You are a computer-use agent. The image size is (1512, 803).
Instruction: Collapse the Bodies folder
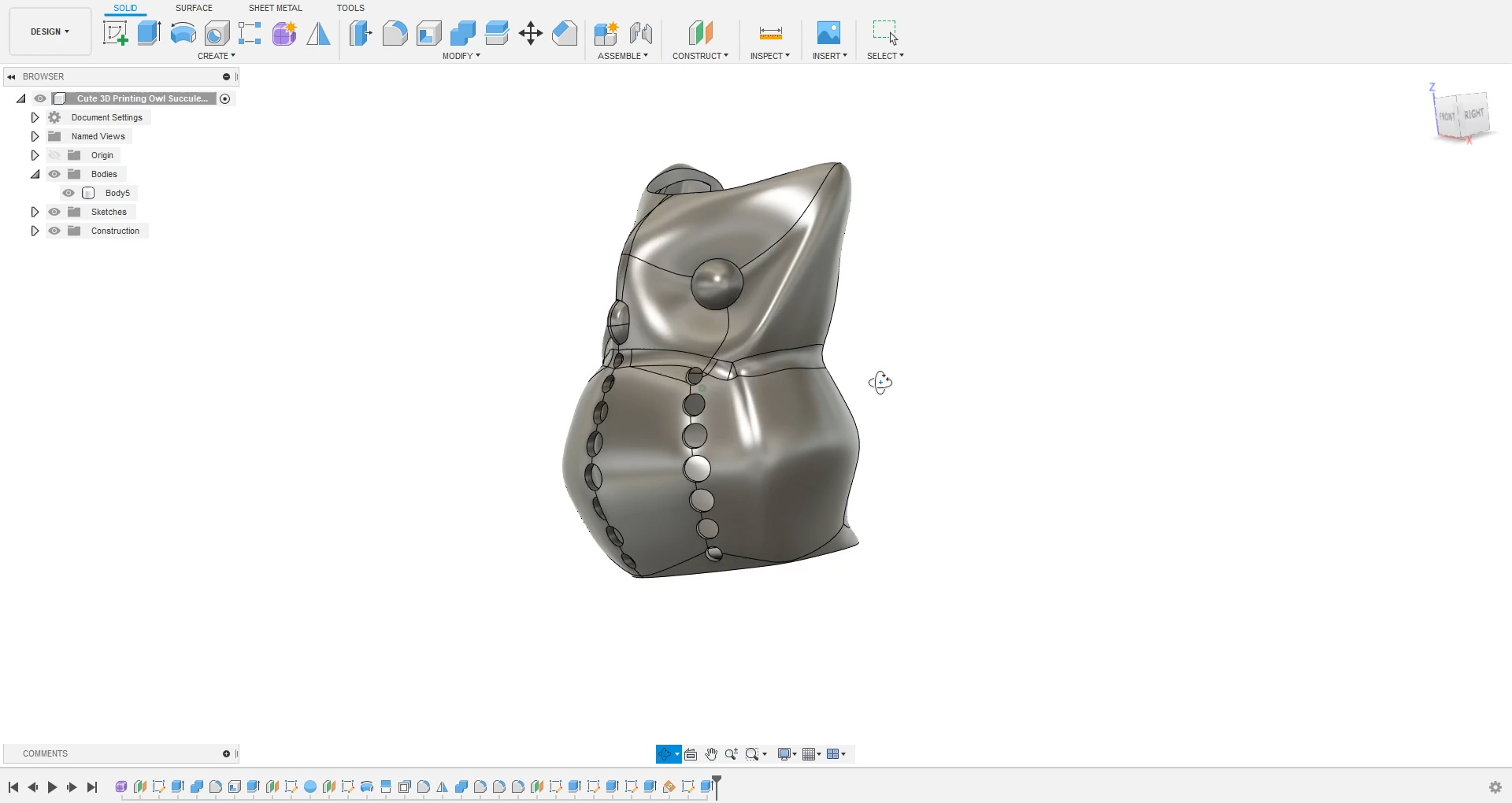35,174
